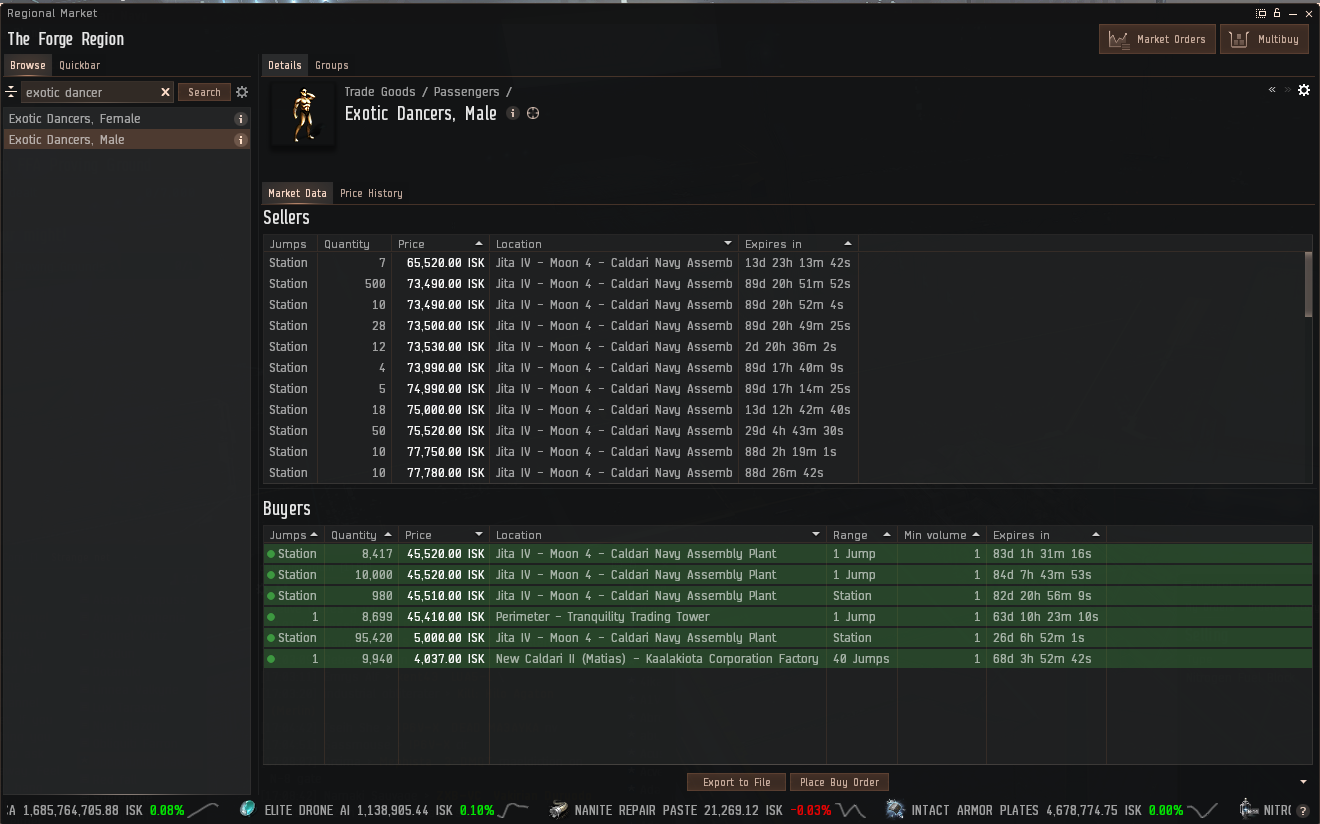Click info icon beside Exotic Dancers, Male title
Image resolution: width=1320 pixels, height=824 pixels.
click(513, 114)
